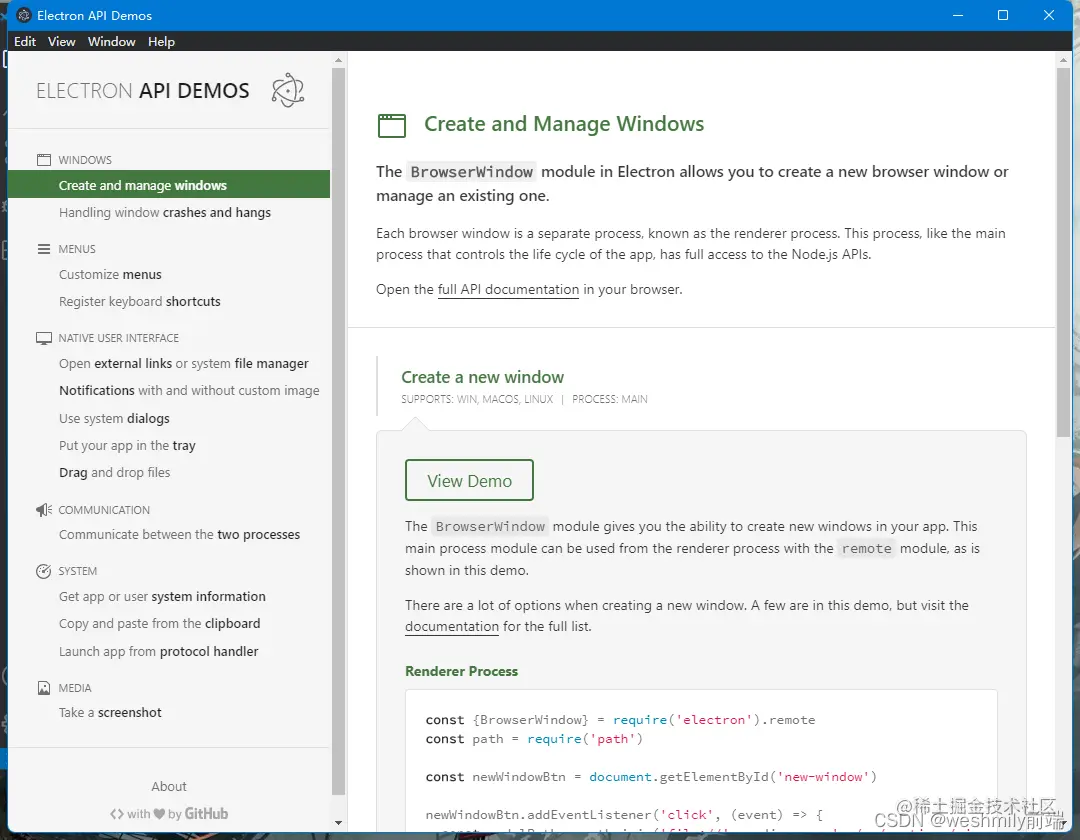Click the MEDIA section label
The width and height of the screenshot is (1080, 840).
75,688
